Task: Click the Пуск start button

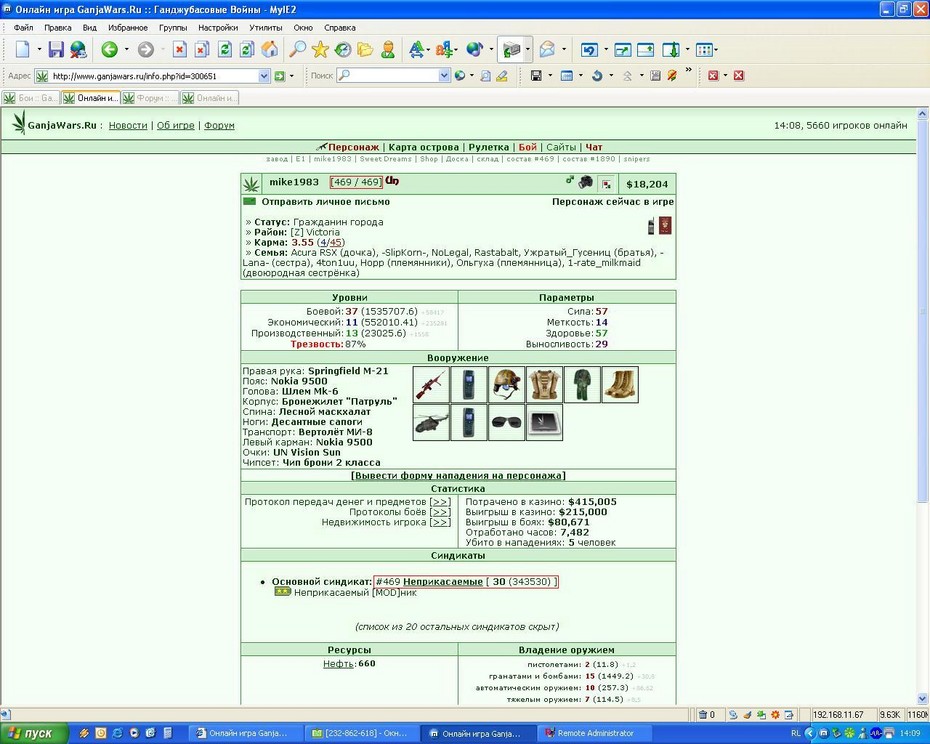Action: [33, 733]
